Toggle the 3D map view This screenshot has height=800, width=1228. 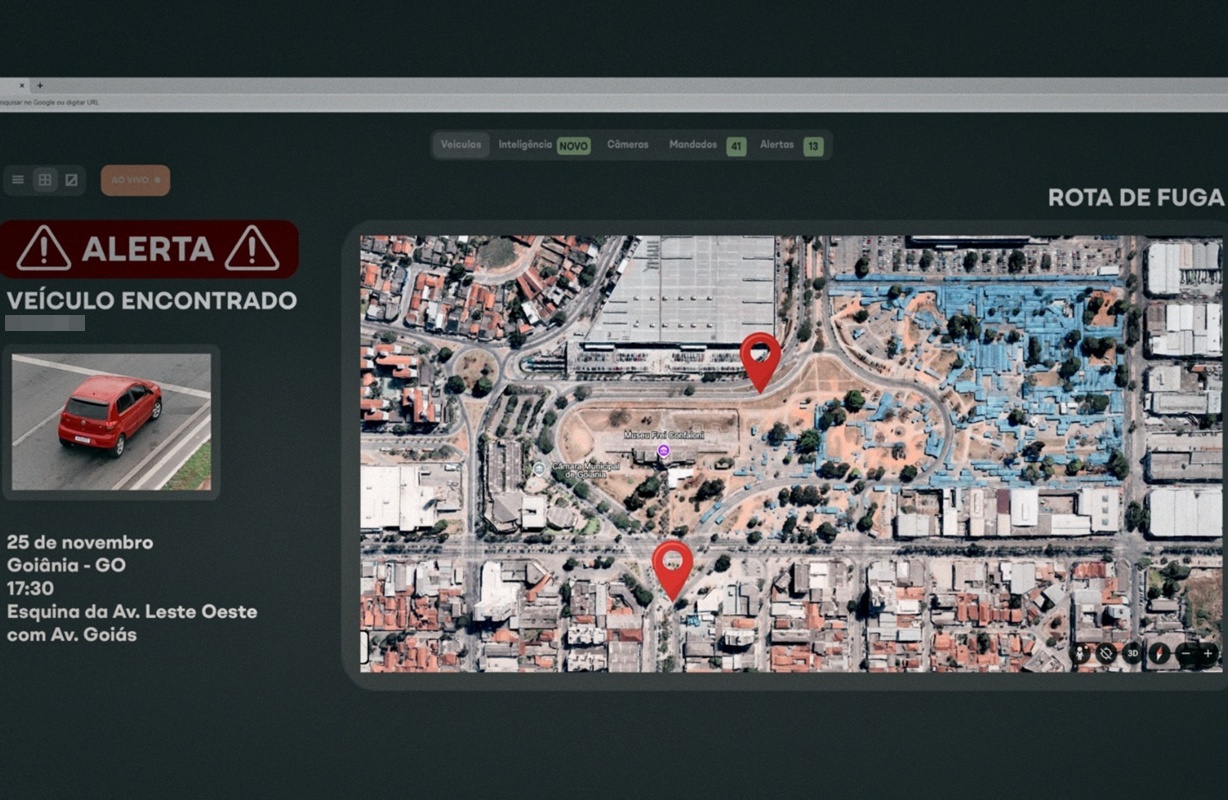pos(1132,654)
